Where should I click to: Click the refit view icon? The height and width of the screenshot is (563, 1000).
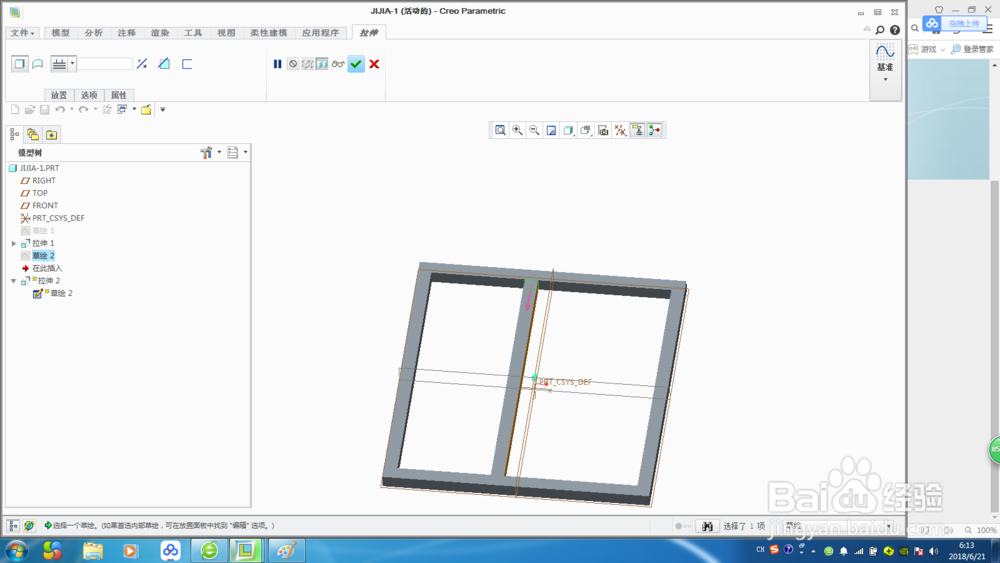(x=501, y=131)
